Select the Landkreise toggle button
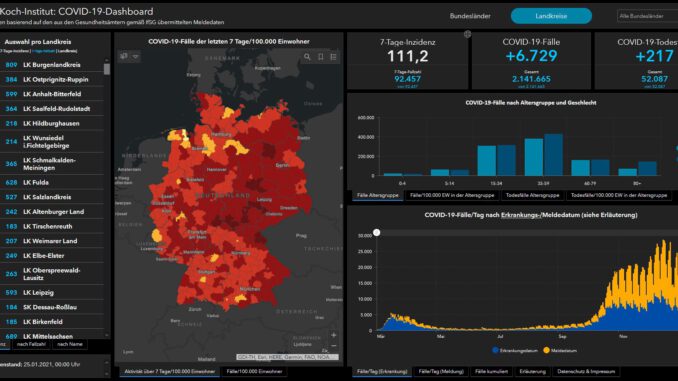 click(551, 16)
